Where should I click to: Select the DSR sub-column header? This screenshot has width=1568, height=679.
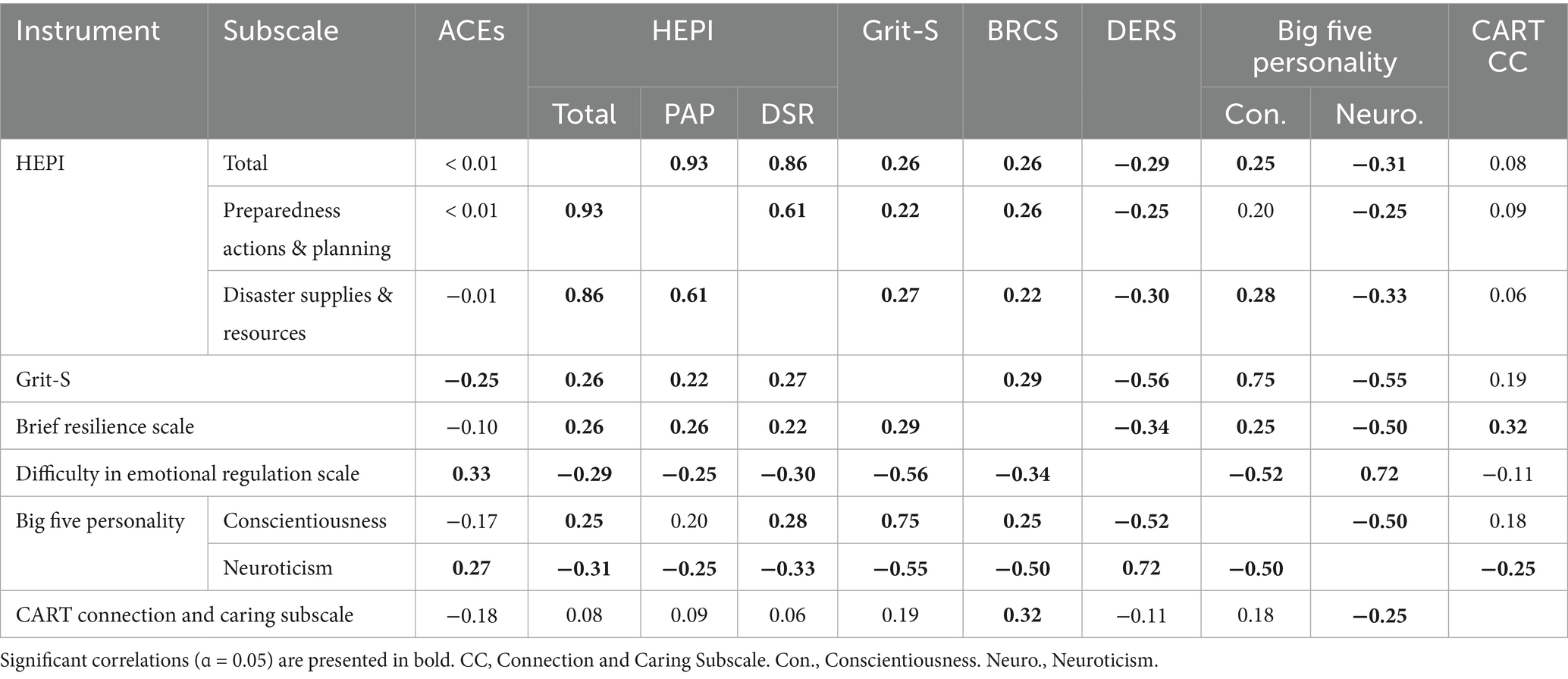coord(787,114)
